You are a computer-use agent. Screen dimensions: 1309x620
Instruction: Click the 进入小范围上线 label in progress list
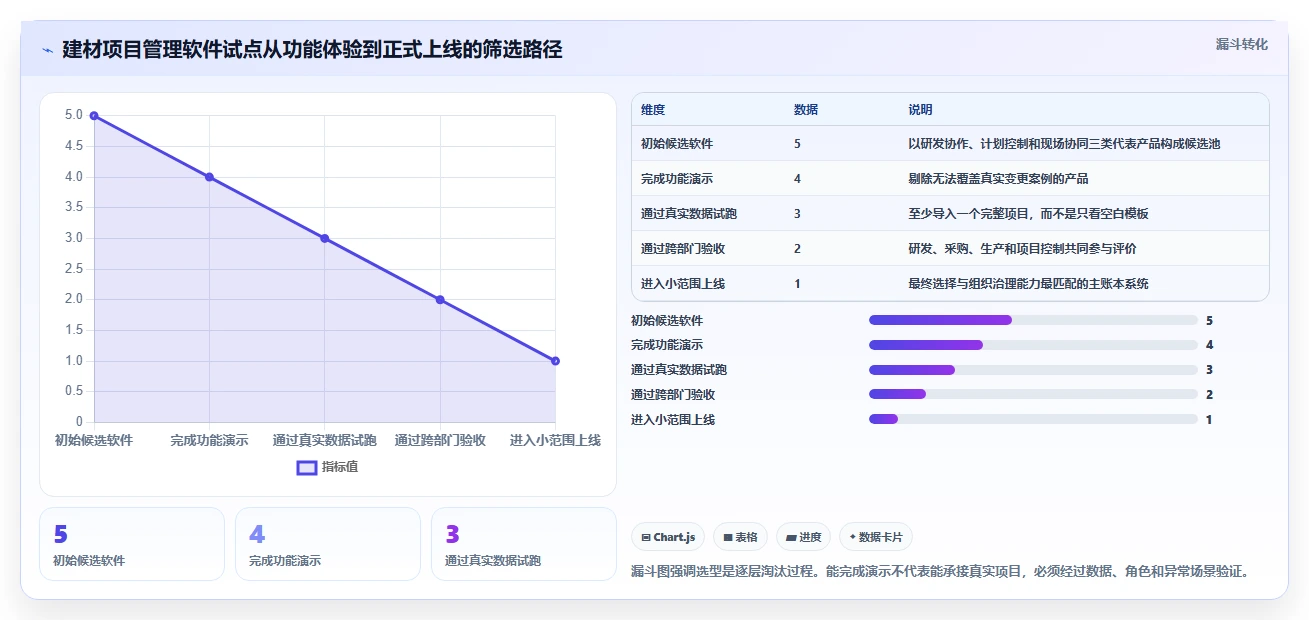[673, 419]
